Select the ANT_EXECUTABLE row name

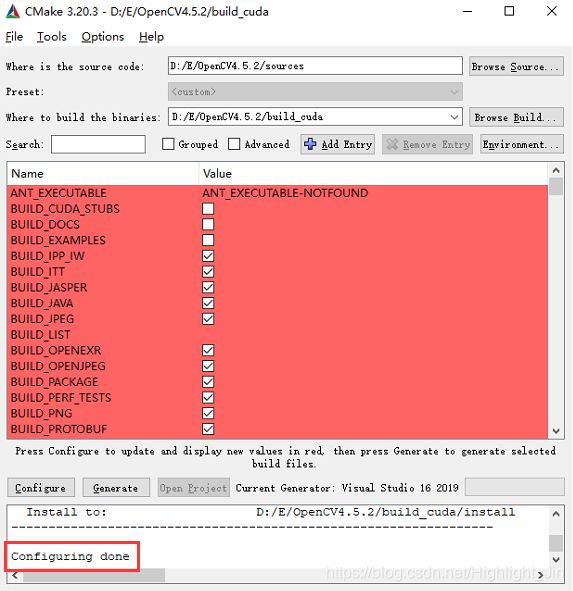58,193
